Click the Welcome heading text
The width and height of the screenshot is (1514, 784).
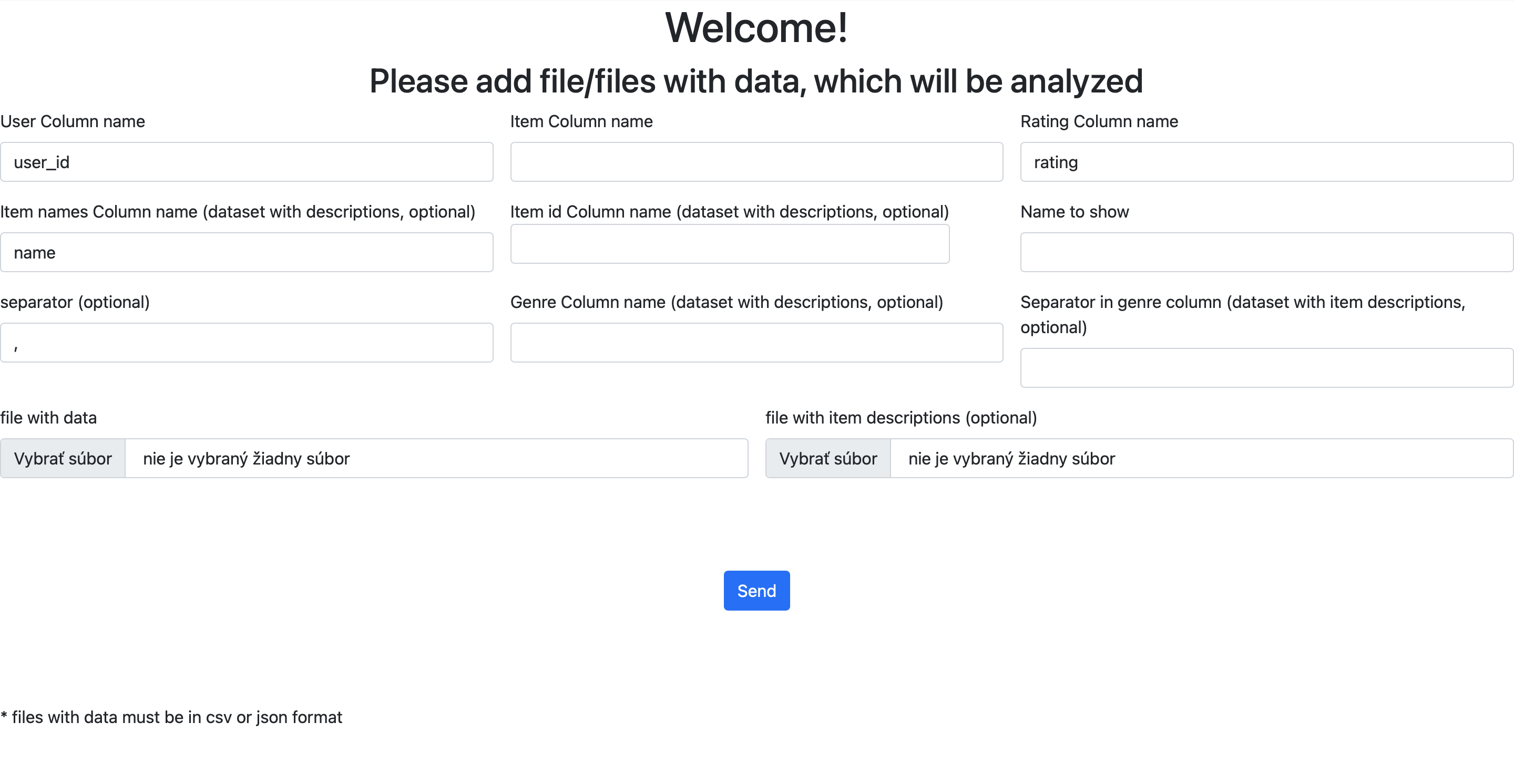[x=756, y=26]
